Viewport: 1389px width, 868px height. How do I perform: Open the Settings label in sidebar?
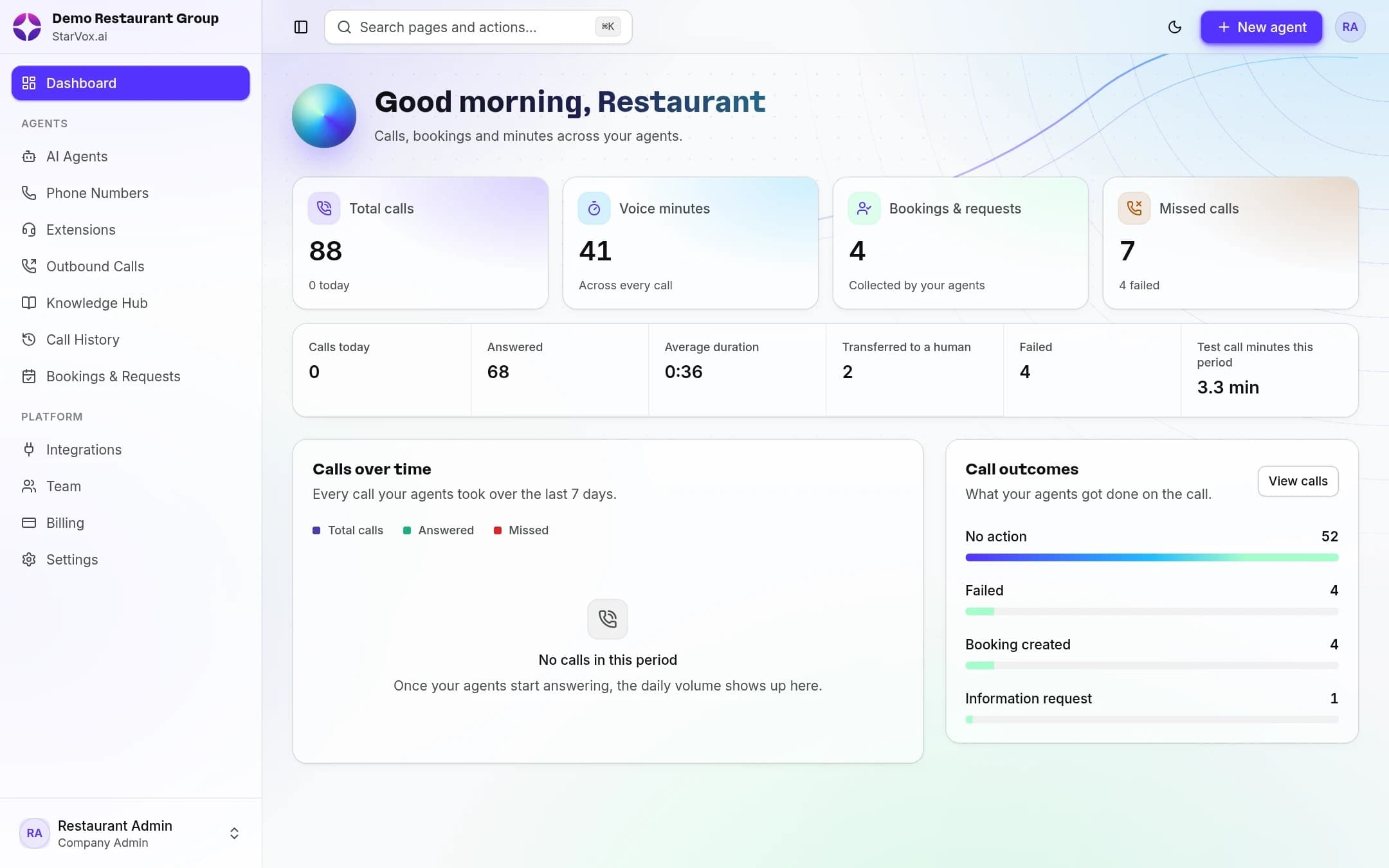[x=72, y=559]
